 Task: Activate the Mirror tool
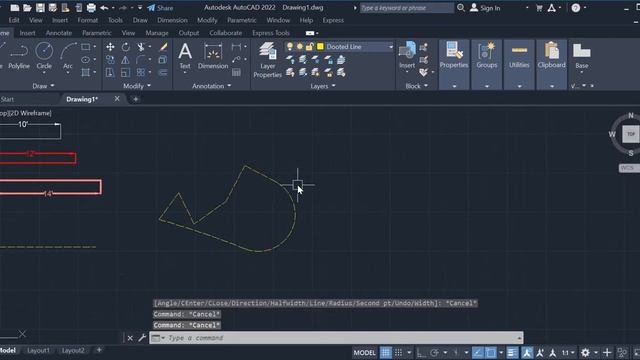[x=125, y=60]
